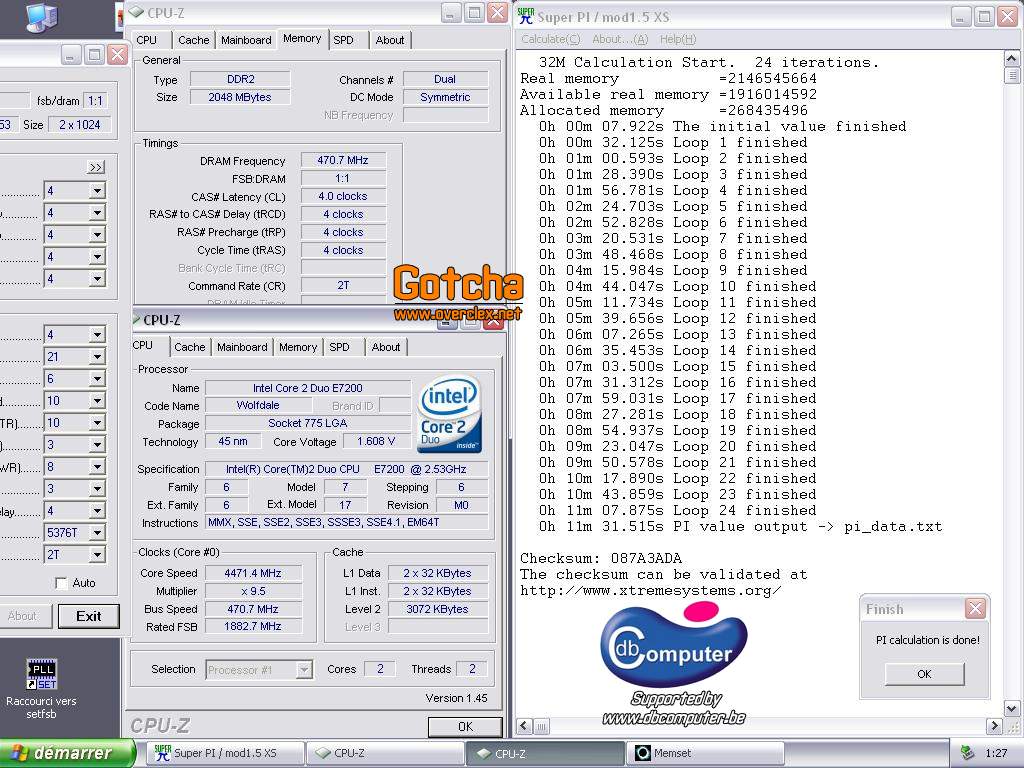
Task: Maximize the Super PI window
Action: [984, 16]
